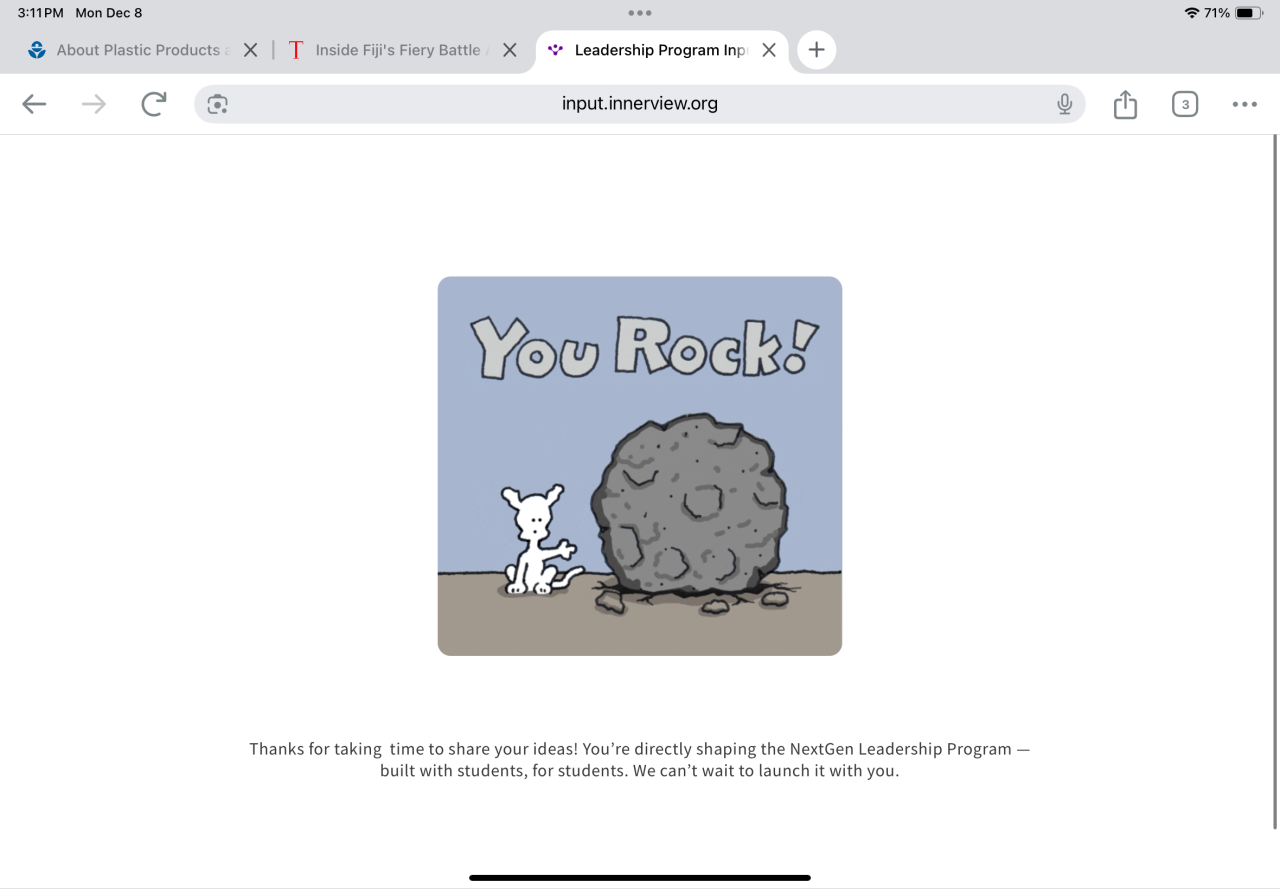1280x889 pixels.
Task: Close the About Plastic Products tab
Action: pos(250,50)
